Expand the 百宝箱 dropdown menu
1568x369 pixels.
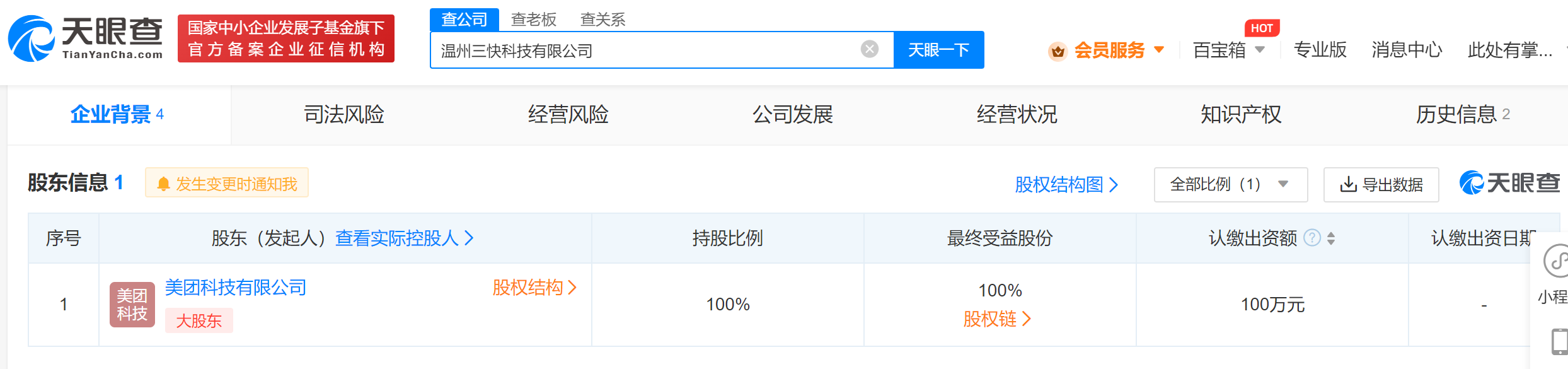click(x=1260, y=49)
